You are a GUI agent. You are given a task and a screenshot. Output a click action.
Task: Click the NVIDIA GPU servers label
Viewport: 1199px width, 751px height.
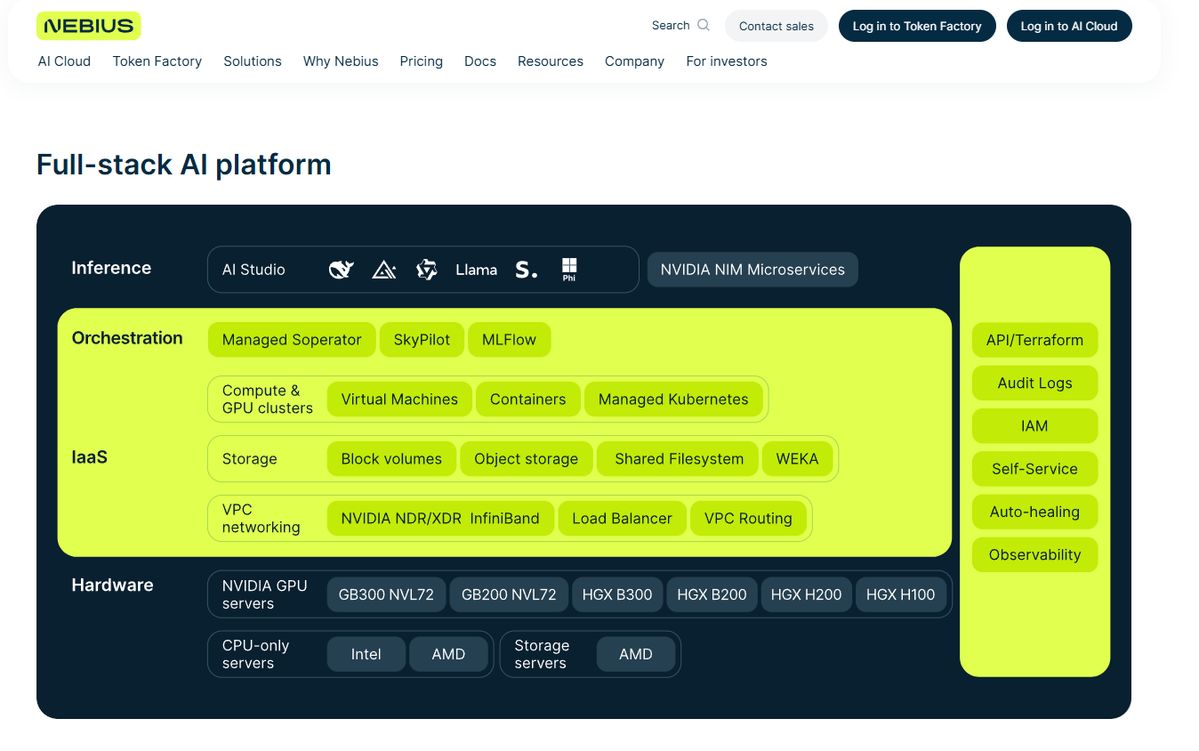[x=265, y=594]
